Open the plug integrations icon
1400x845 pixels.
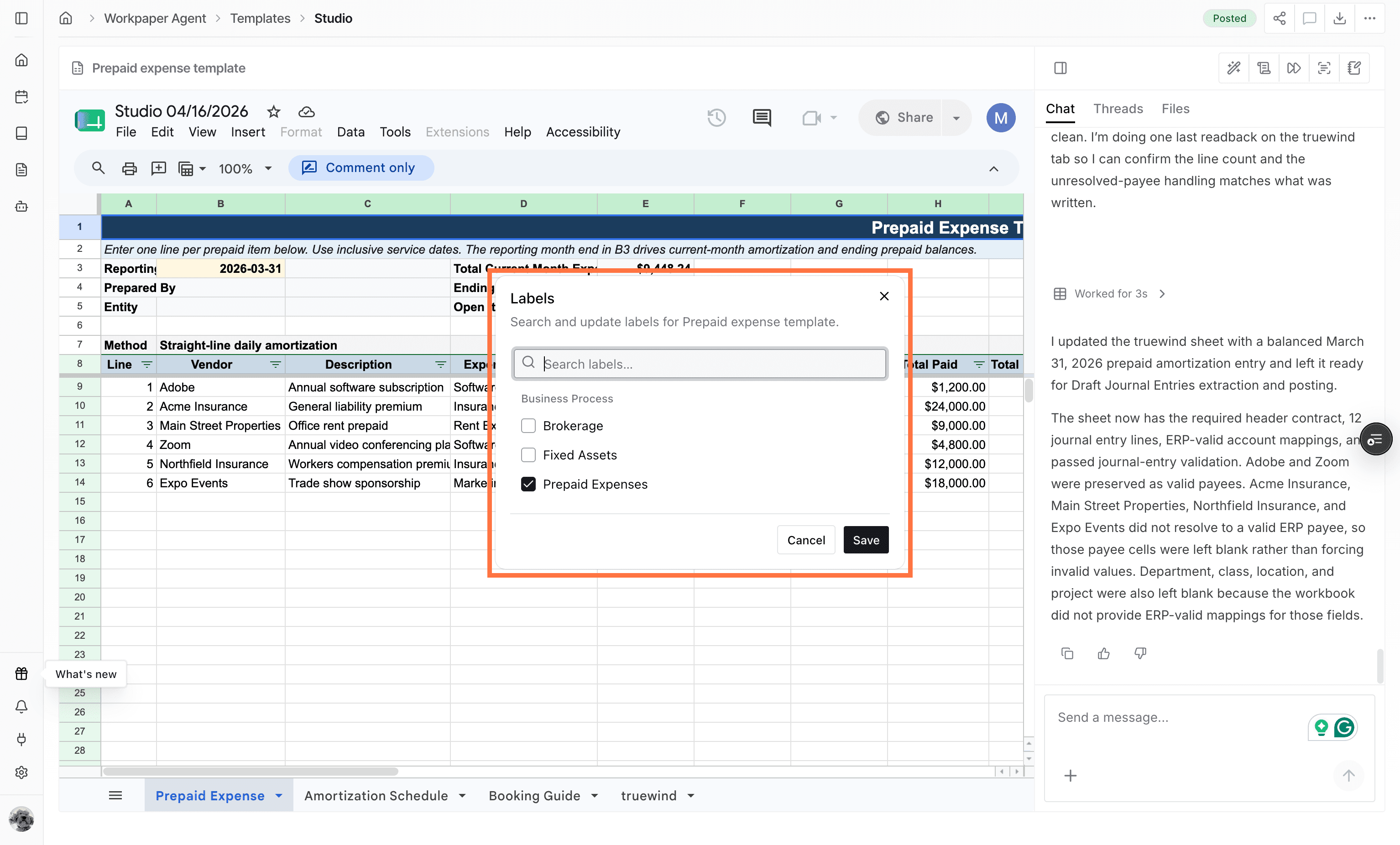pyautogui.click(x=21, y=739)
